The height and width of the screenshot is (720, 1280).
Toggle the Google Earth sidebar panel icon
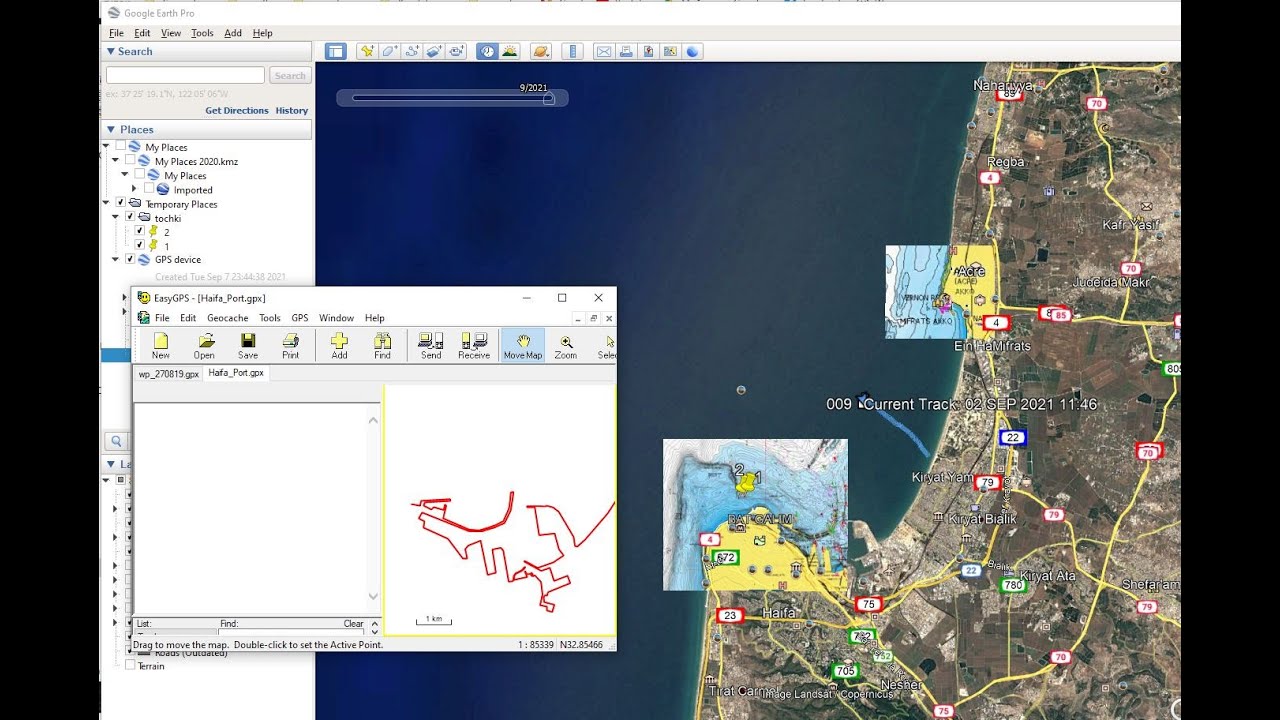coord(335,51)
